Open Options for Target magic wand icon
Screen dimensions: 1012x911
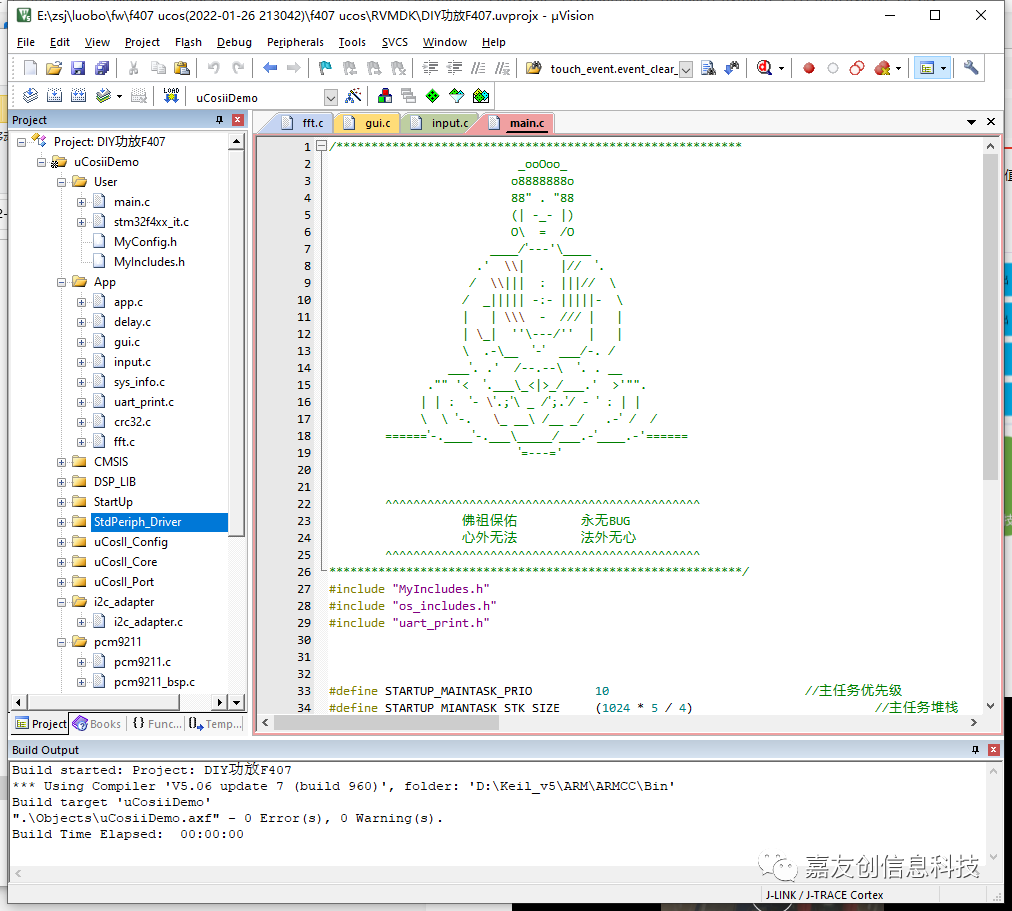pyautogui.click(x=353, y=96)
